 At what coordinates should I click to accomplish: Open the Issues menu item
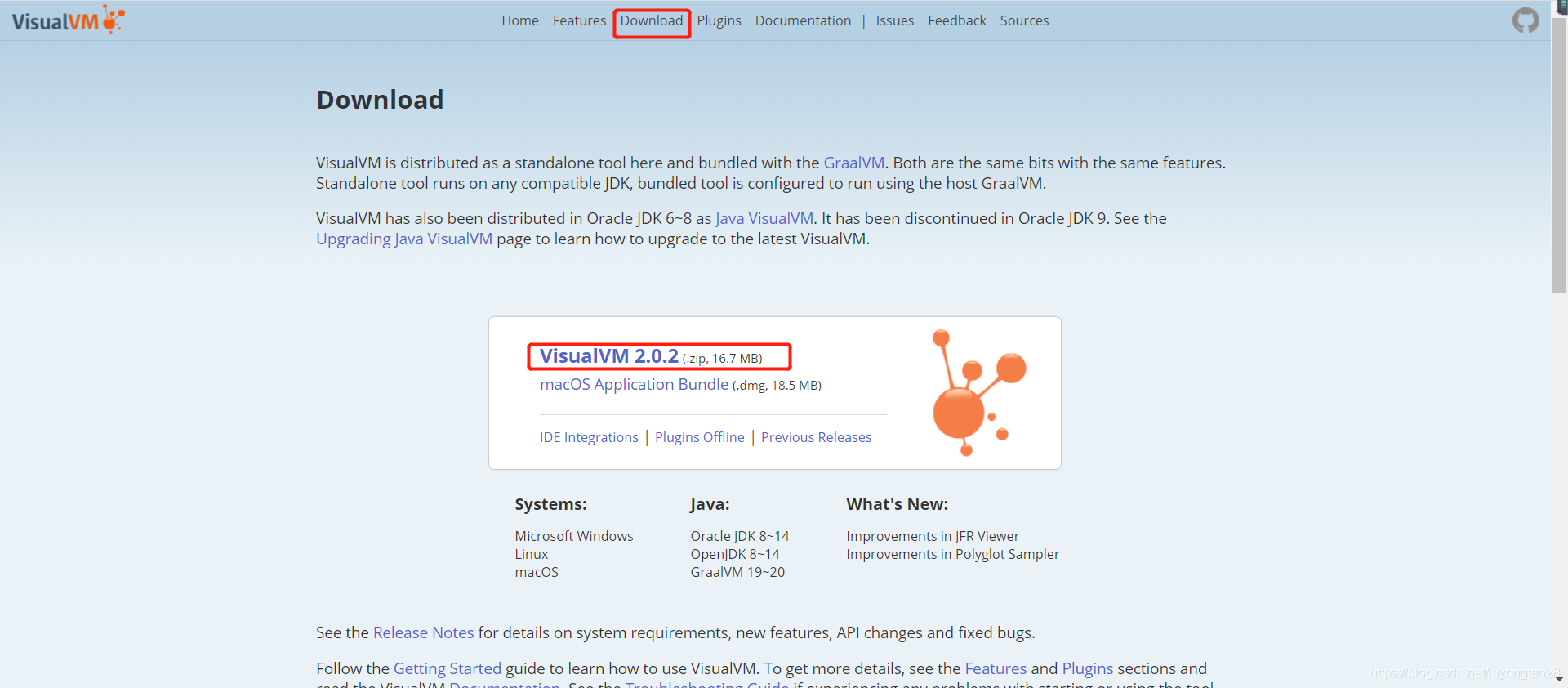click(x=895, y=20)
